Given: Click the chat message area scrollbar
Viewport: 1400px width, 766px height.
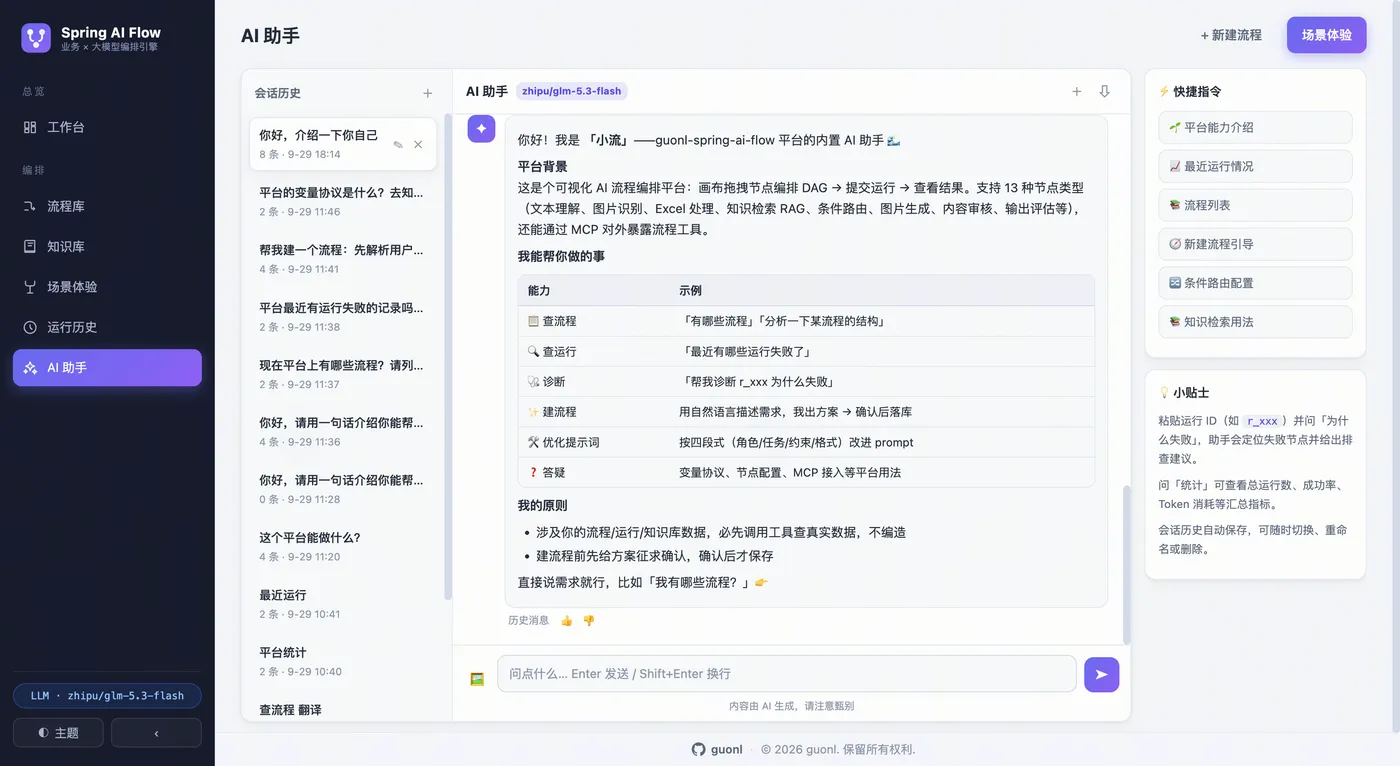Looking at the screenshot, I should coord(1126,565).
